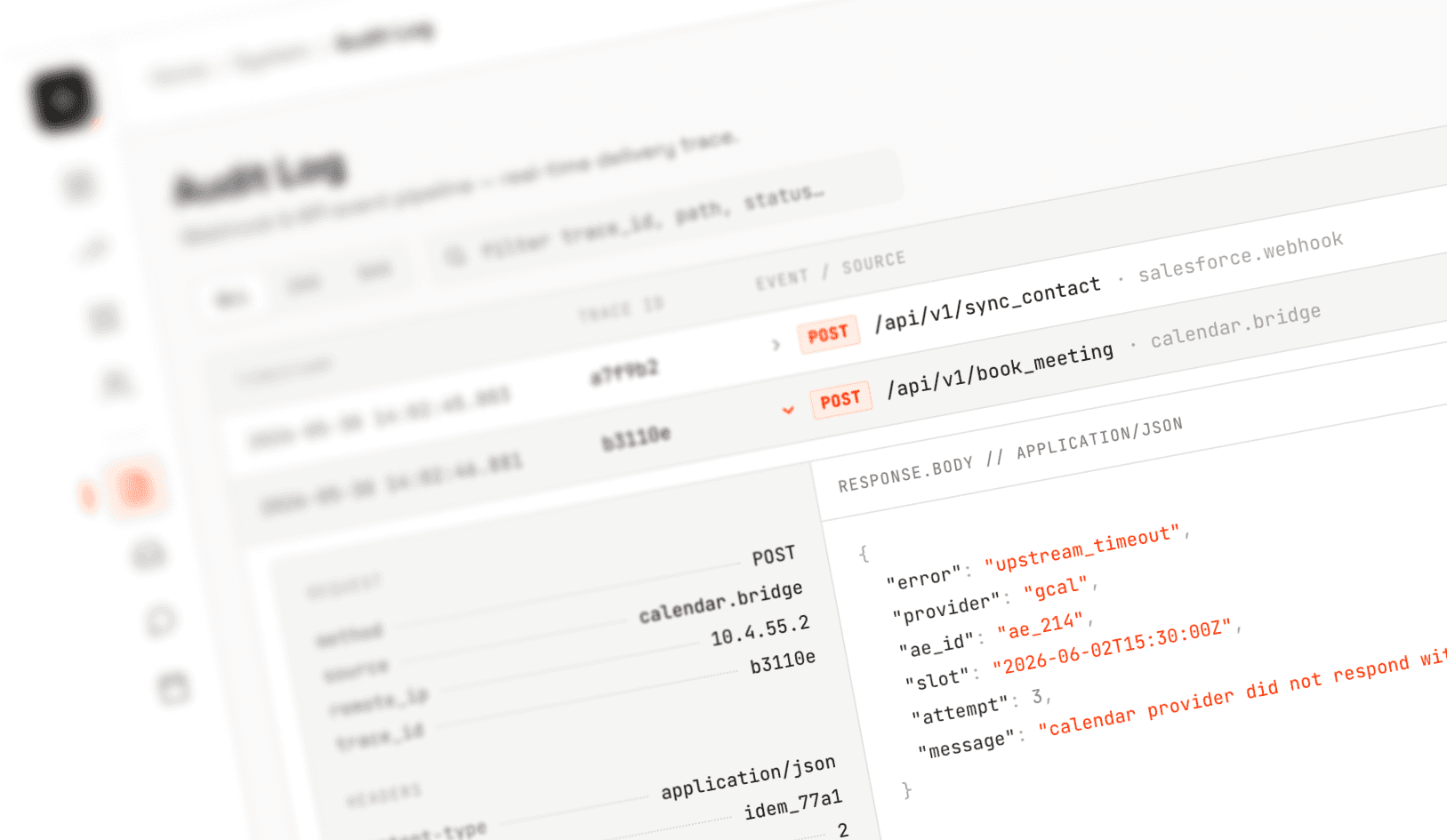Click the "provider" JSON key
Screen dimensions: 1447x840
point(947,607)
